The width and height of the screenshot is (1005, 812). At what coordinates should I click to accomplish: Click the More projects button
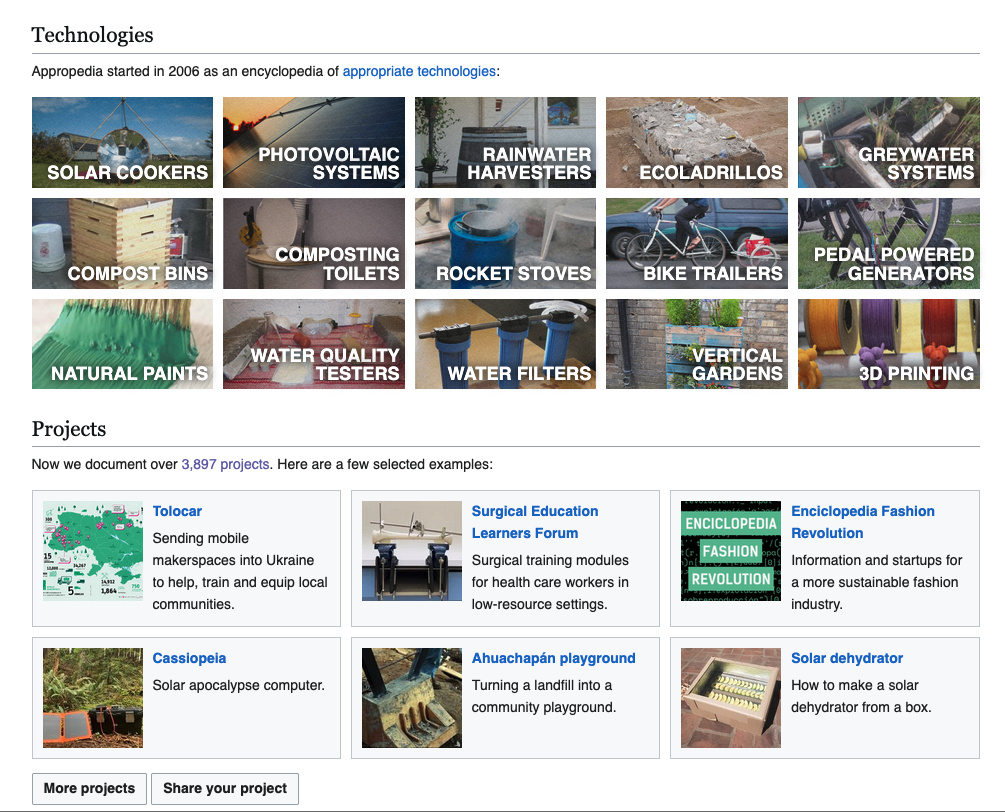click(x=89, y=788)
